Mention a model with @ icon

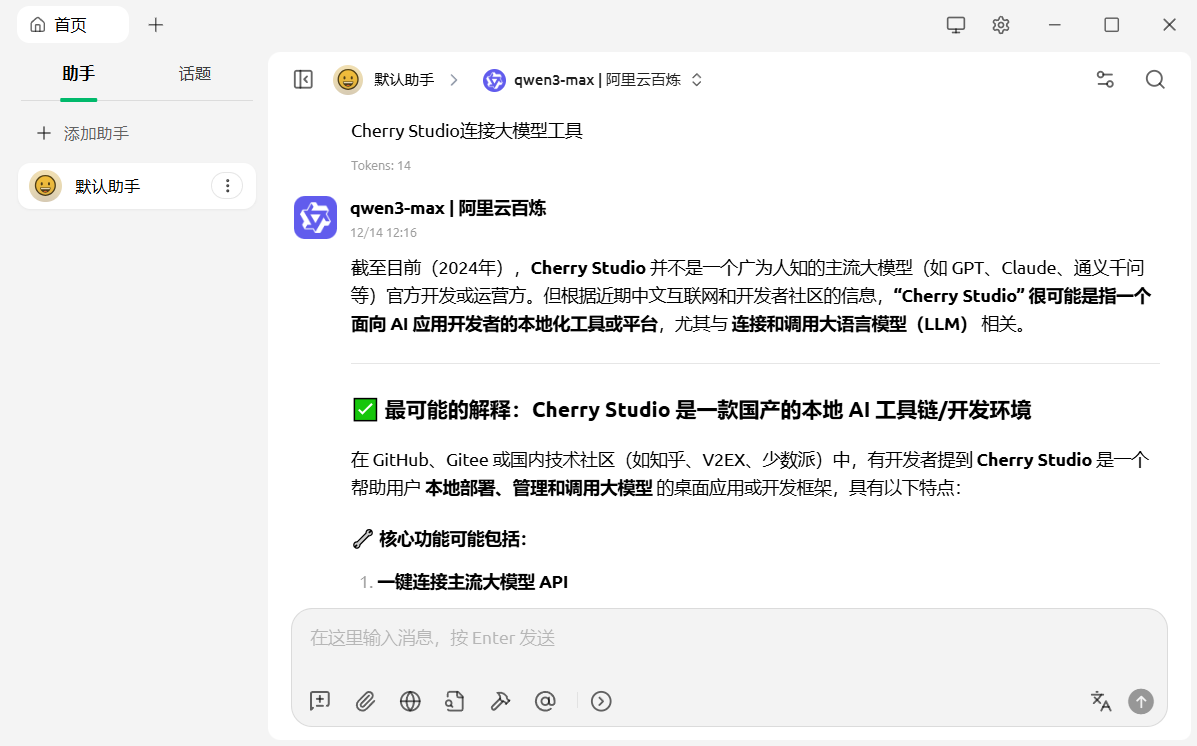pyautogui.click(x=545, y=701)
